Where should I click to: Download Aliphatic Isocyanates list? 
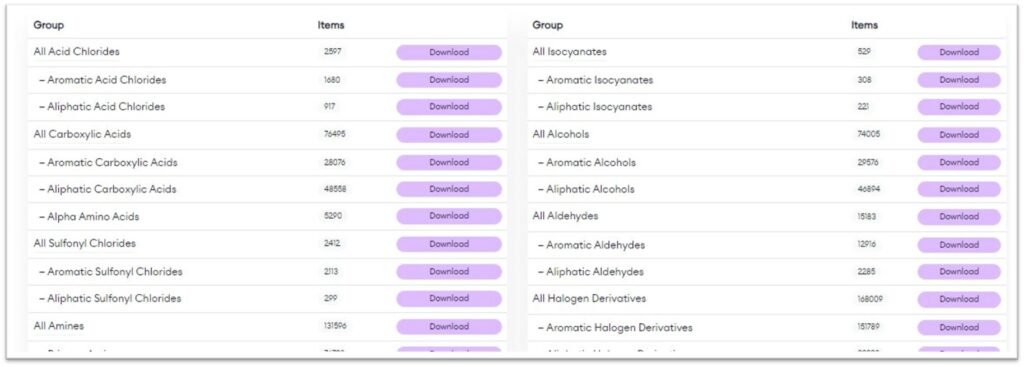click(x=959, y=106)
